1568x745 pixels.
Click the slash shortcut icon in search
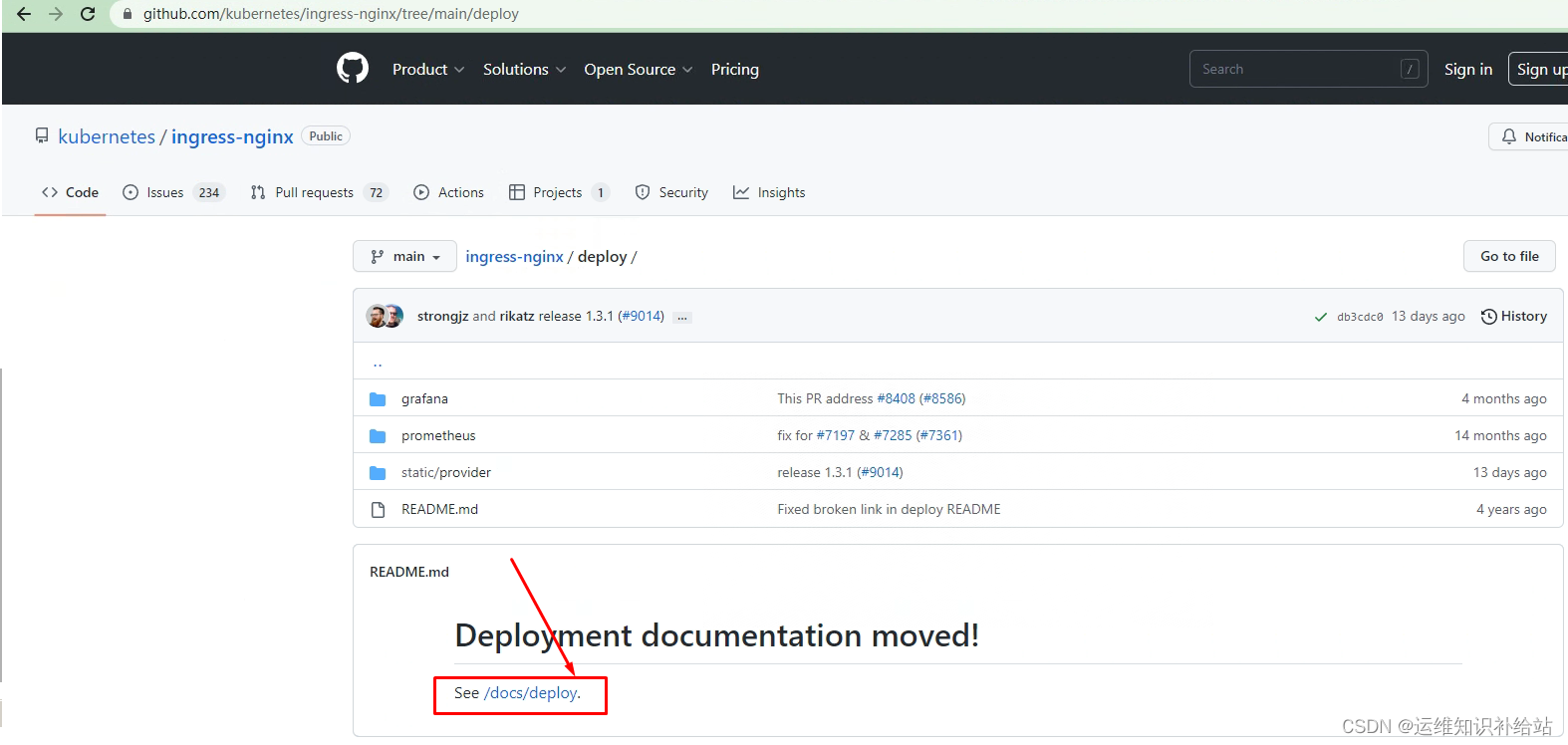(1410, 69)
